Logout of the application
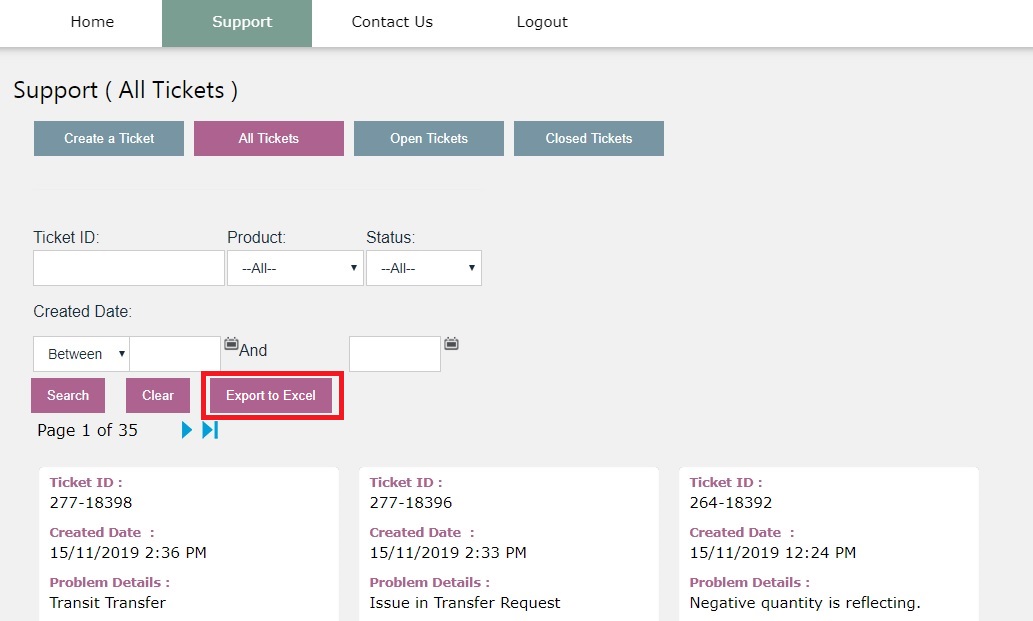This screenshot has width=1033, height=621. (x=541, y=21)
